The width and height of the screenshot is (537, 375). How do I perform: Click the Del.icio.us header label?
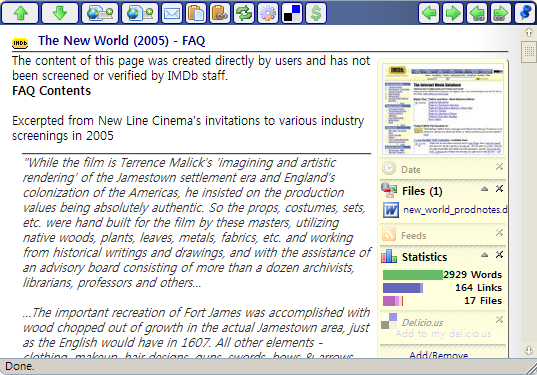coord(422,322)
